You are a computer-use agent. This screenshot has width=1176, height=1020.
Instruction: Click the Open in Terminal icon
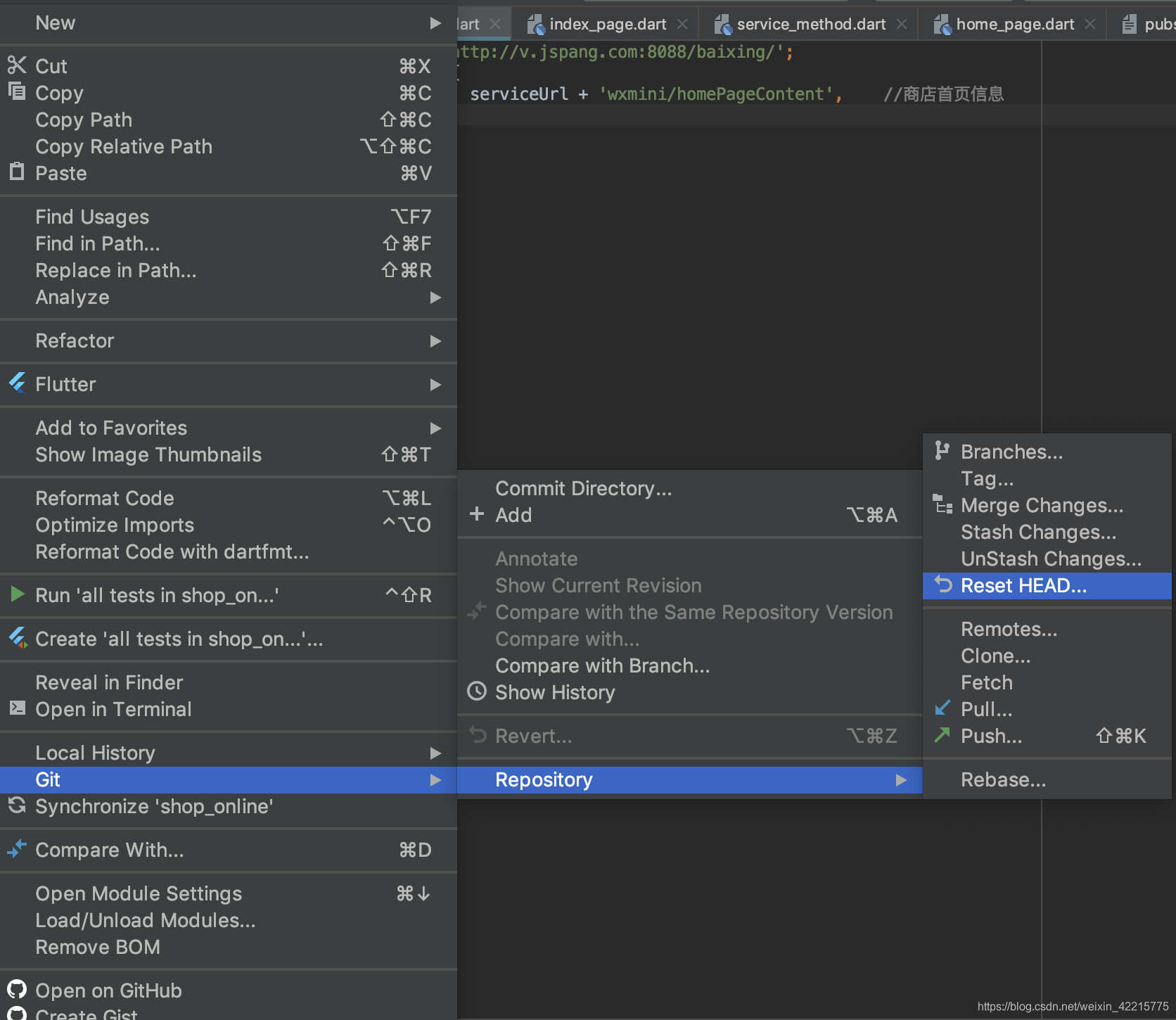point(17,708)
